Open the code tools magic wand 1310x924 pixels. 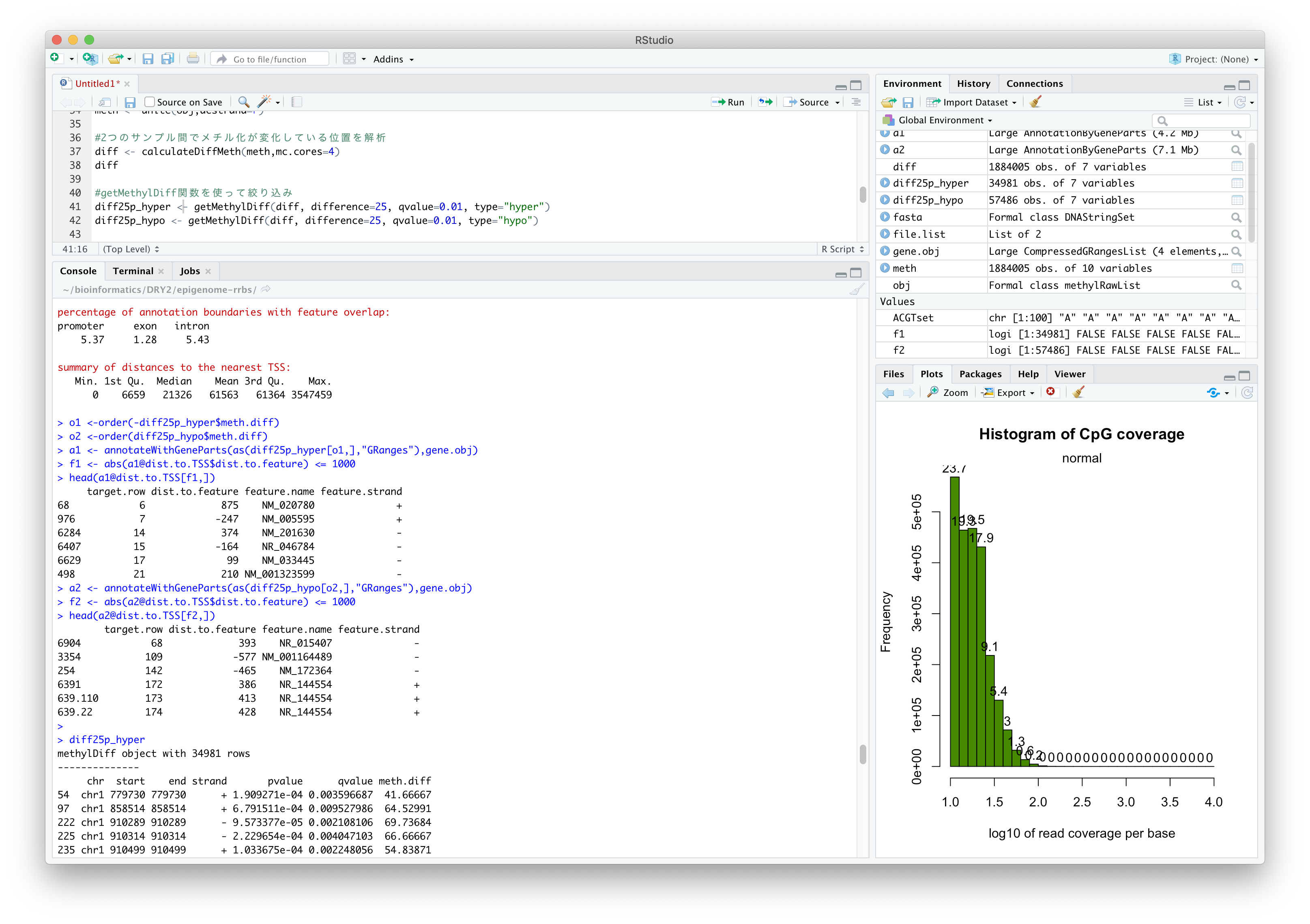(264, 102)
